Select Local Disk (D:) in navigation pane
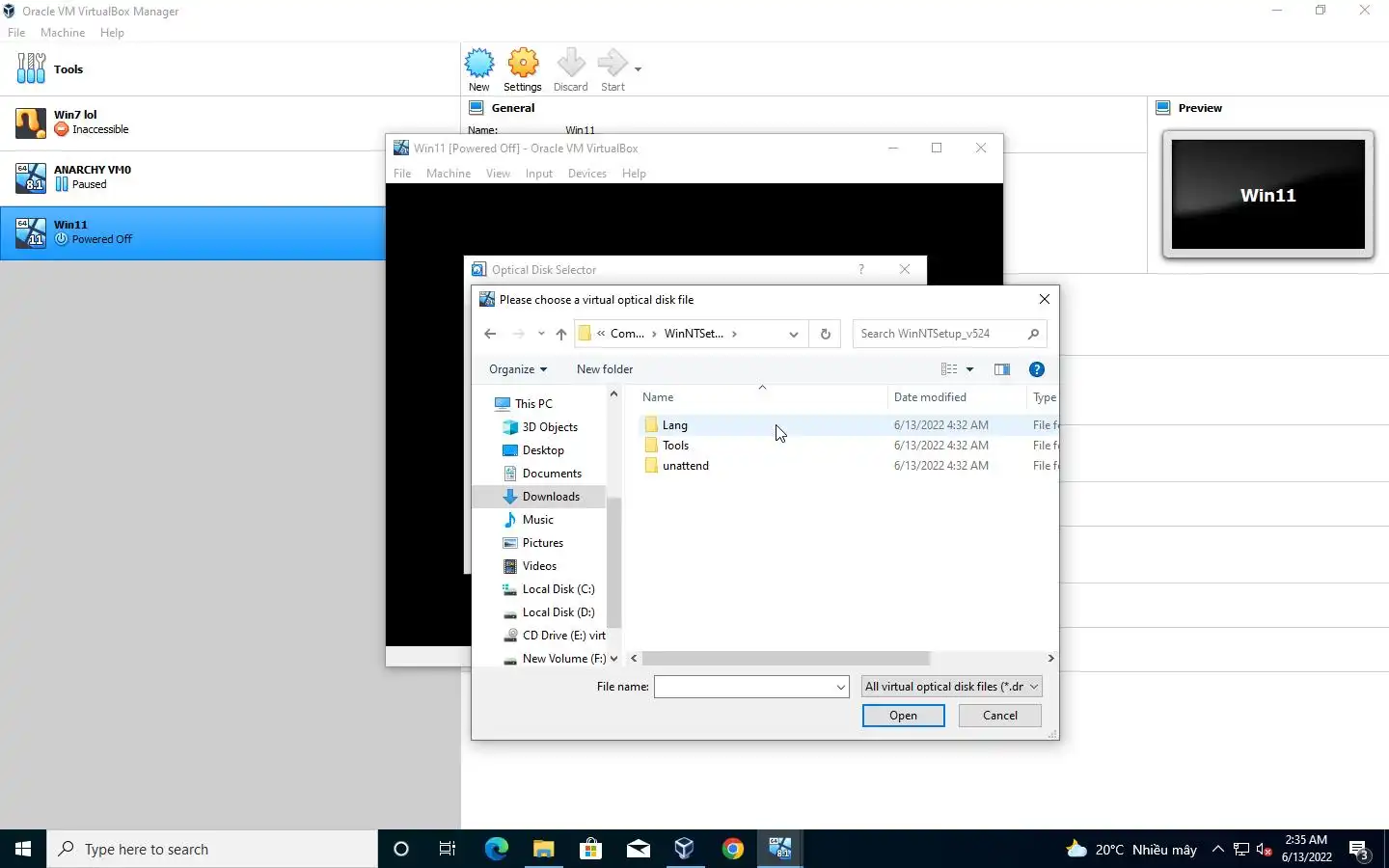This screenshot has width=1389, height=868. coord(558,612)
